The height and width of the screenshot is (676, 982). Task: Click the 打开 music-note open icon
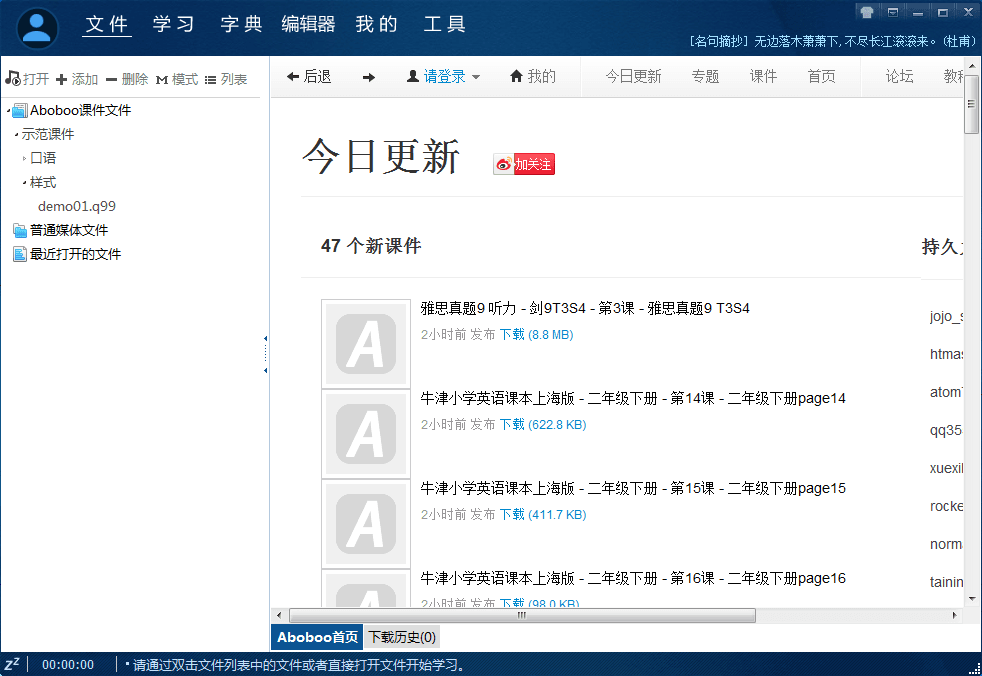click(x=13, y=79)
